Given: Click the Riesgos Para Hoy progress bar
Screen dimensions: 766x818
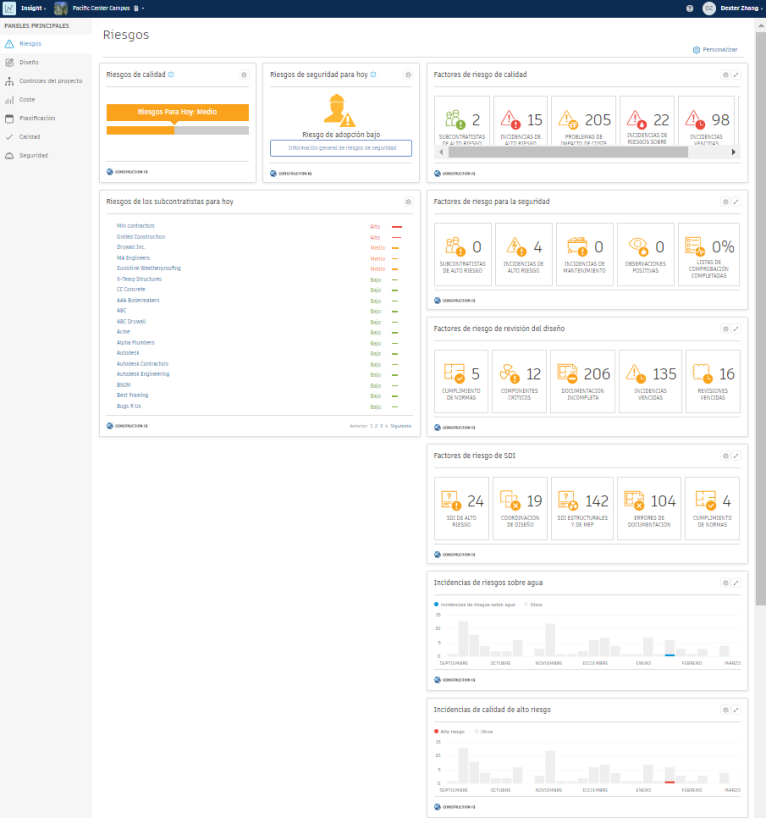Looking at the screenshot, I should (x=177, y=130).
